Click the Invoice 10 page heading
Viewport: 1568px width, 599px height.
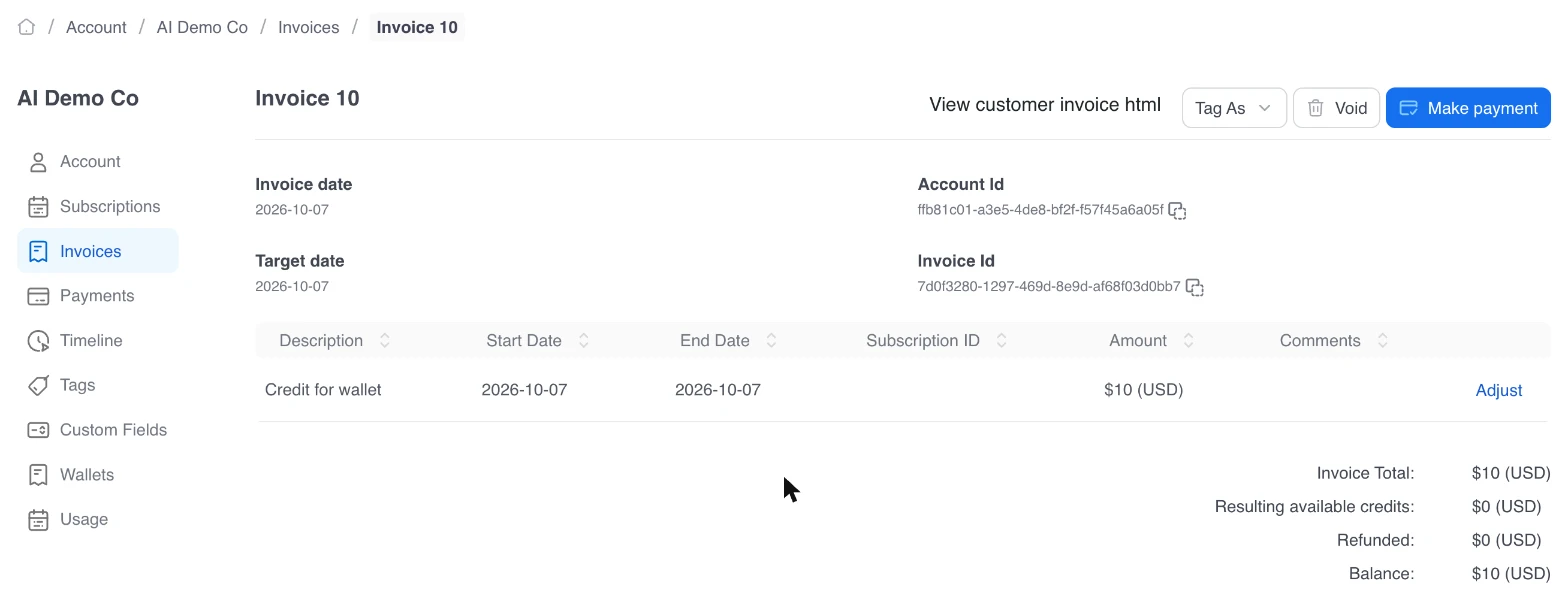[307, 98]
